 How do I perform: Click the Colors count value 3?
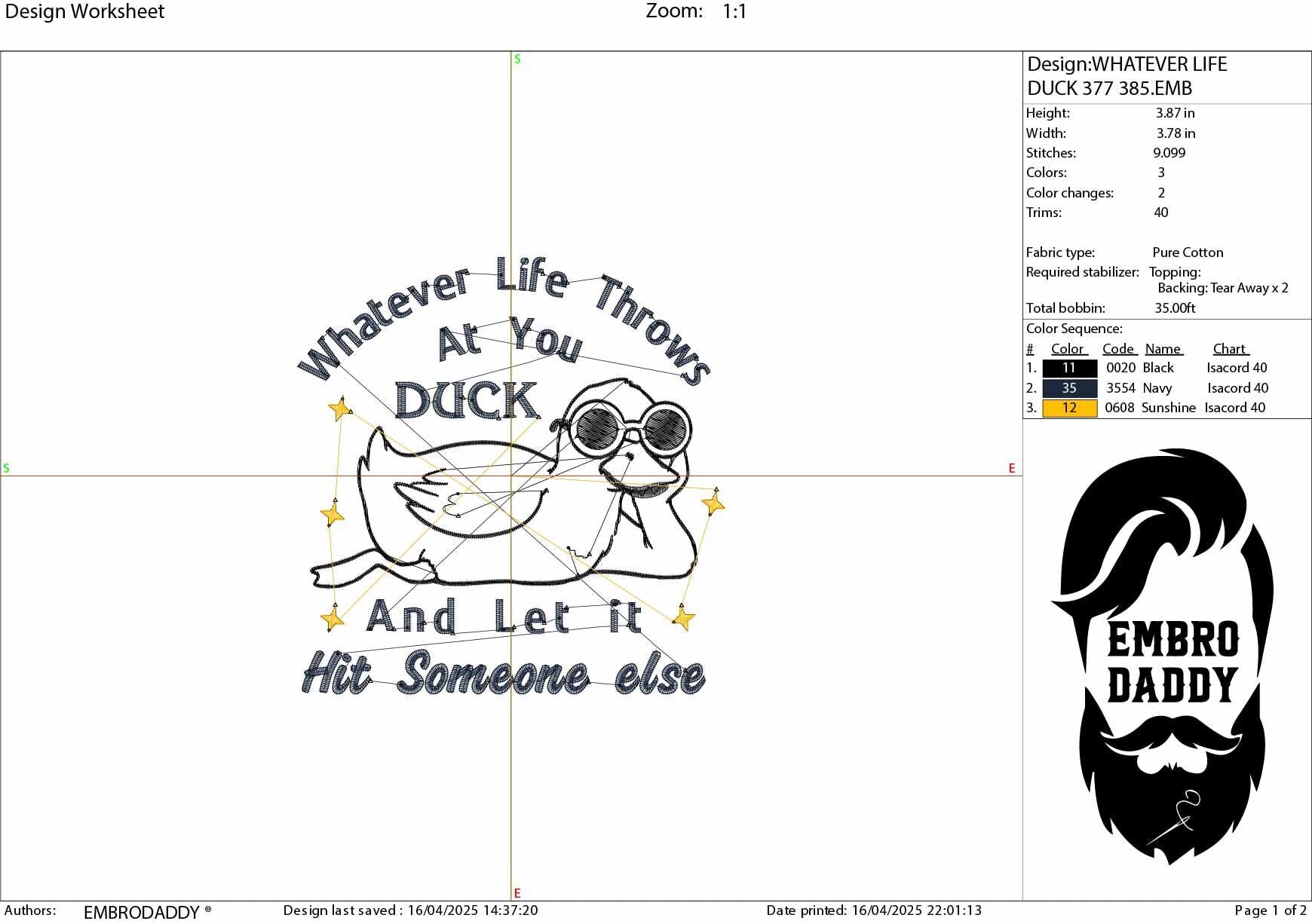pyautogui.click(x=1161, y=173)
